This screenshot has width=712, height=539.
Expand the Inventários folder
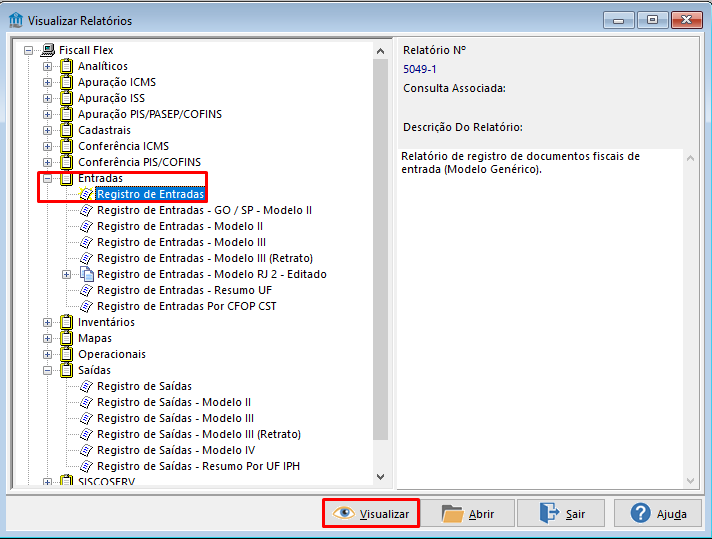coord(47,322)
